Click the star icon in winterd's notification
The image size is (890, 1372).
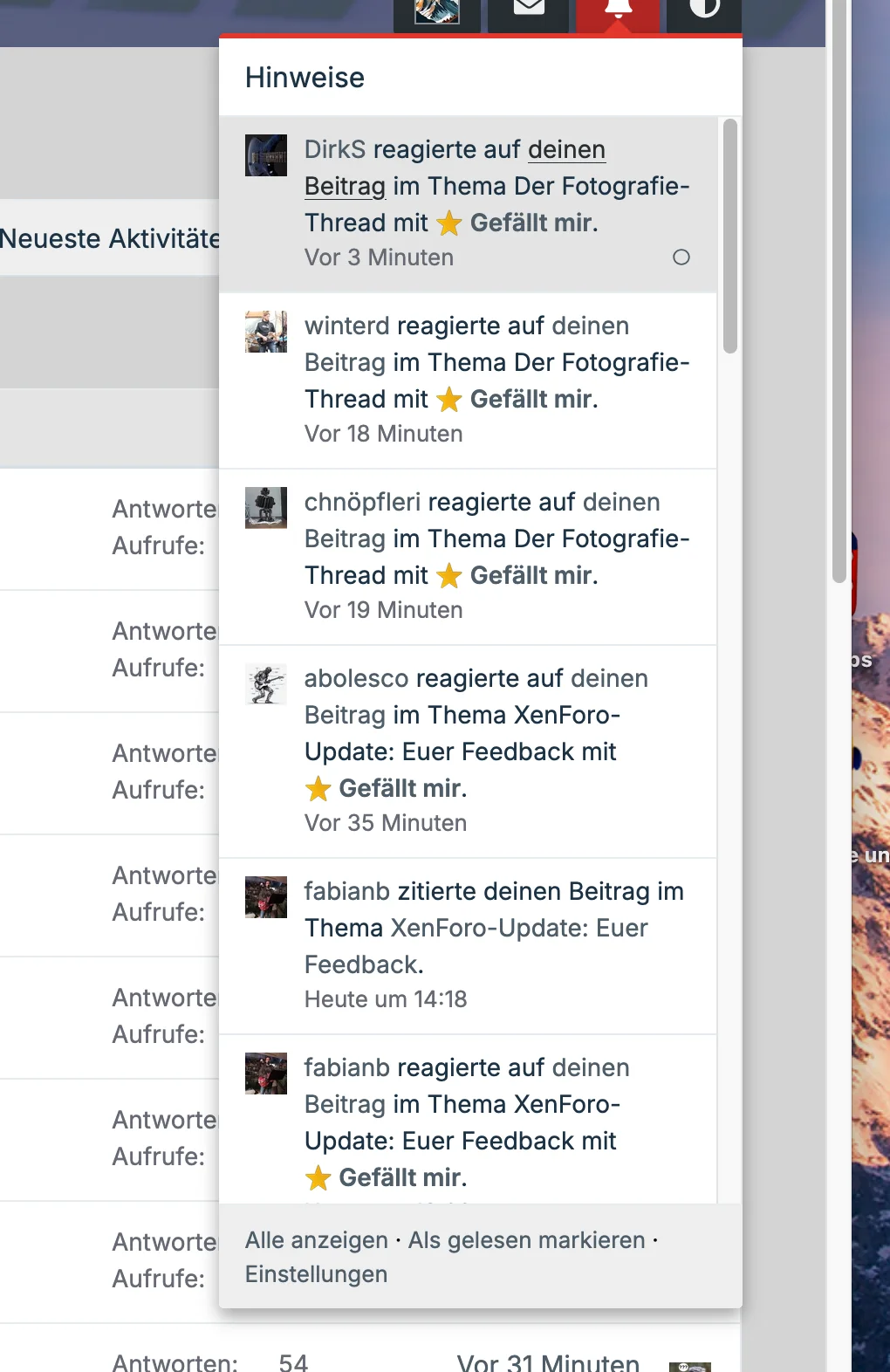449,400
